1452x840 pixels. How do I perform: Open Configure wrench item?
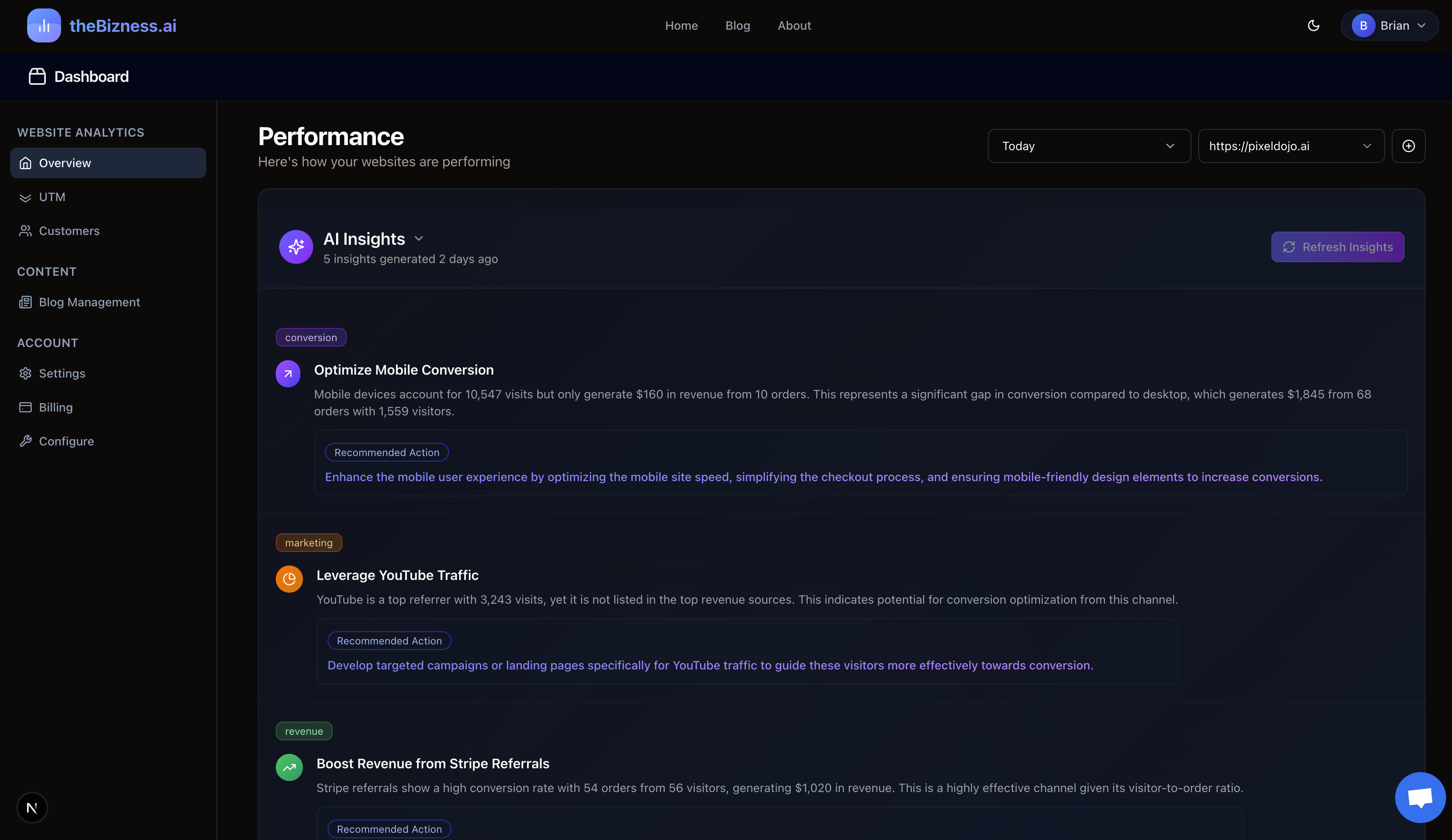pos(25,441)
